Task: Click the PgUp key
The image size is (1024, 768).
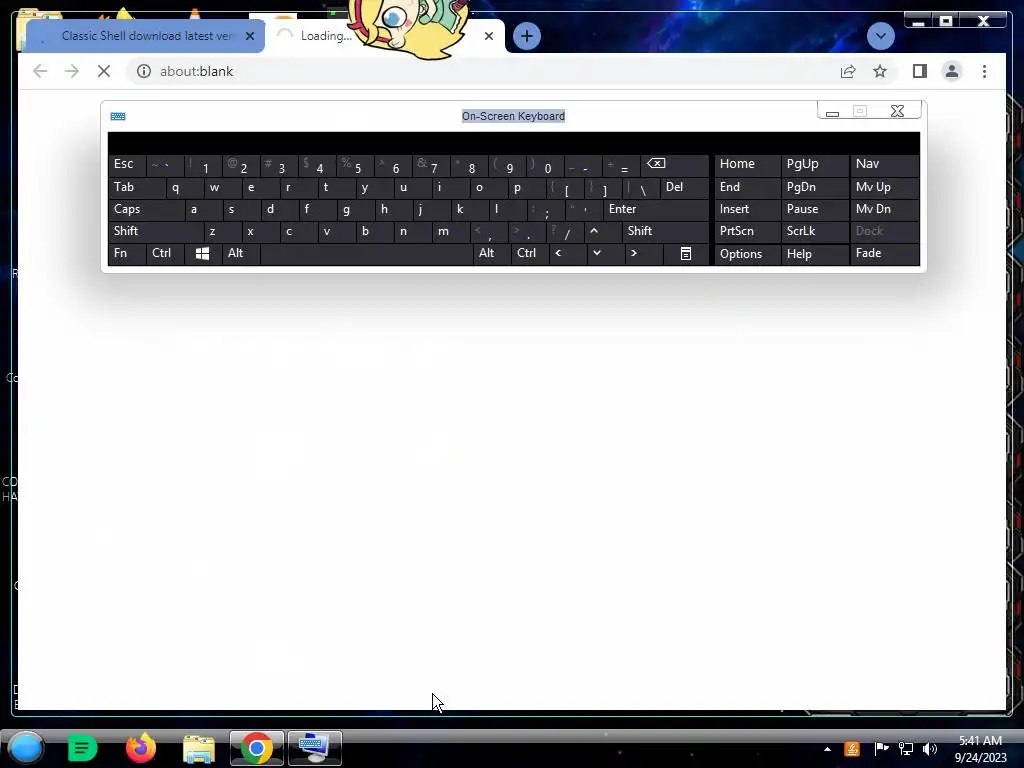Action: 814,165
